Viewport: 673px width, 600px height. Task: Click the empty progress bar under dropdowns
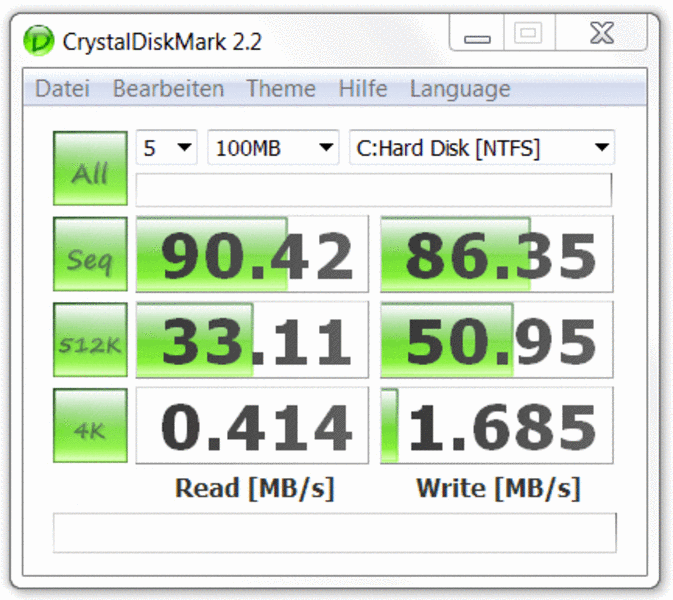(x=374, y=190)
